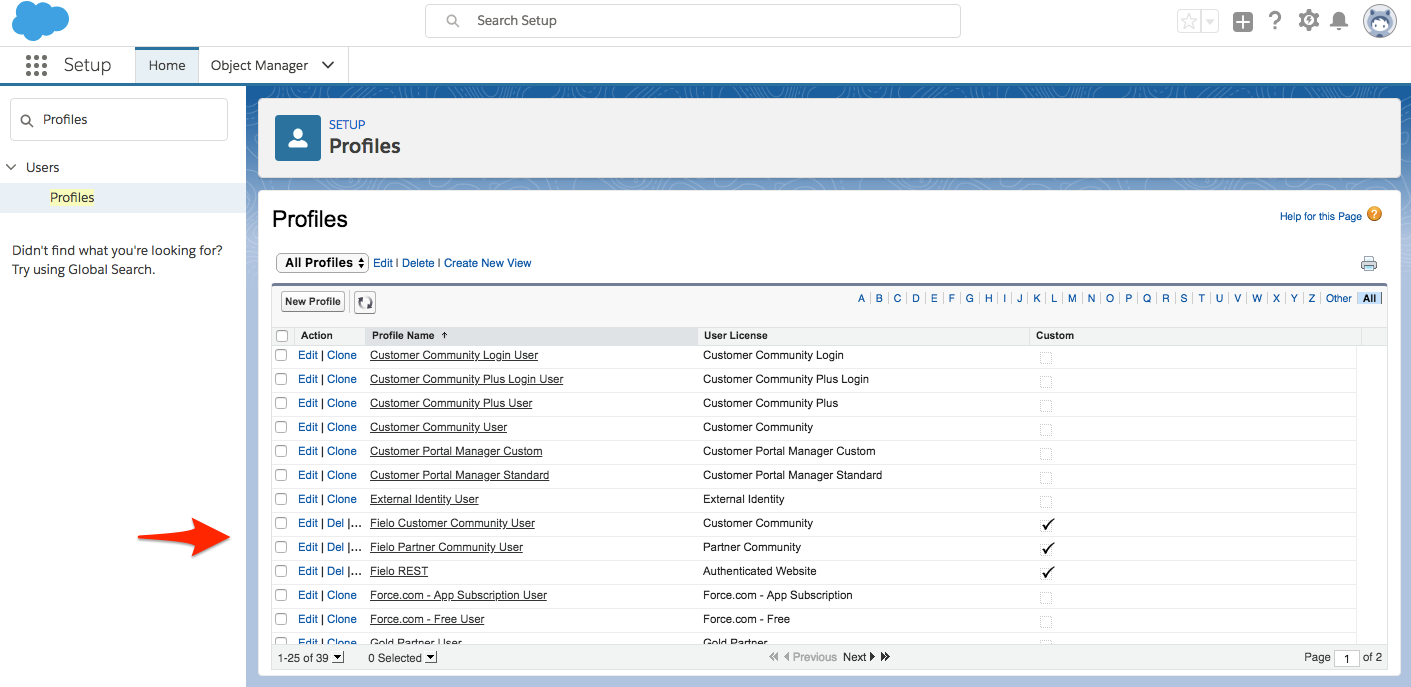Open the Object Manager tab
Viewport: 1411px width, 687px height.
click(259, 65)
